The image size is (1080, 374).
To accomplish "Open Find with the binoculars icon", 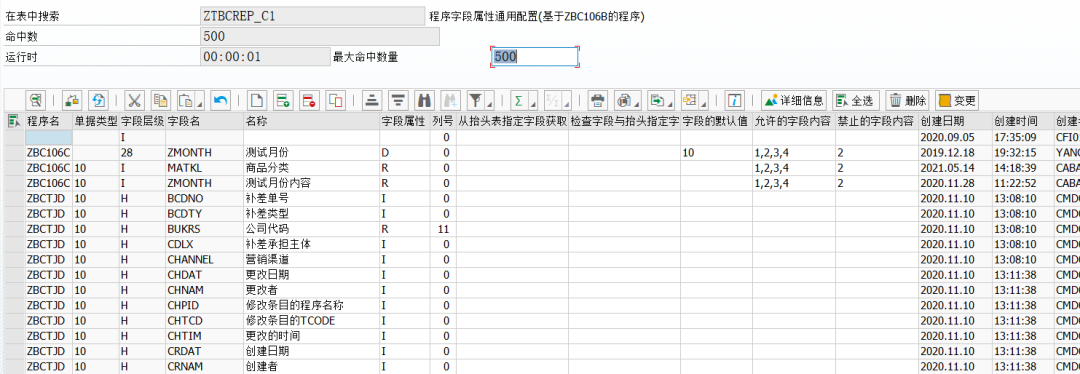I will (425, 101).
